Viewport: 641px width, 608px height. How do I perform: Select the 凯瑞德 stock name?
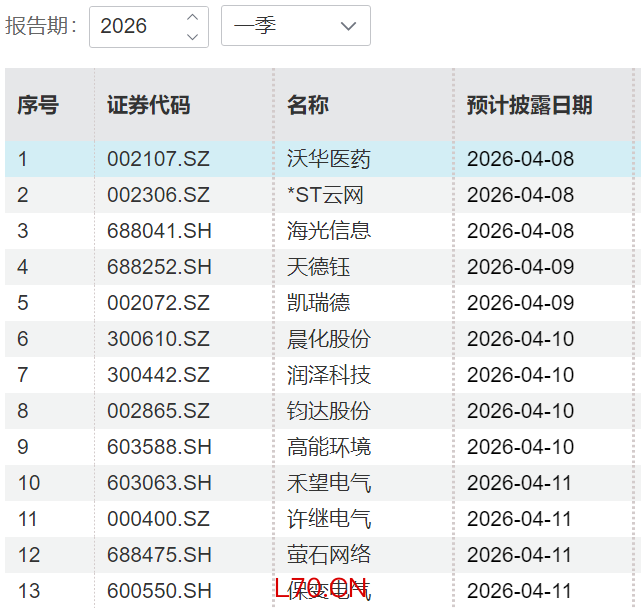pyautogui.click(x=319, y=303)
